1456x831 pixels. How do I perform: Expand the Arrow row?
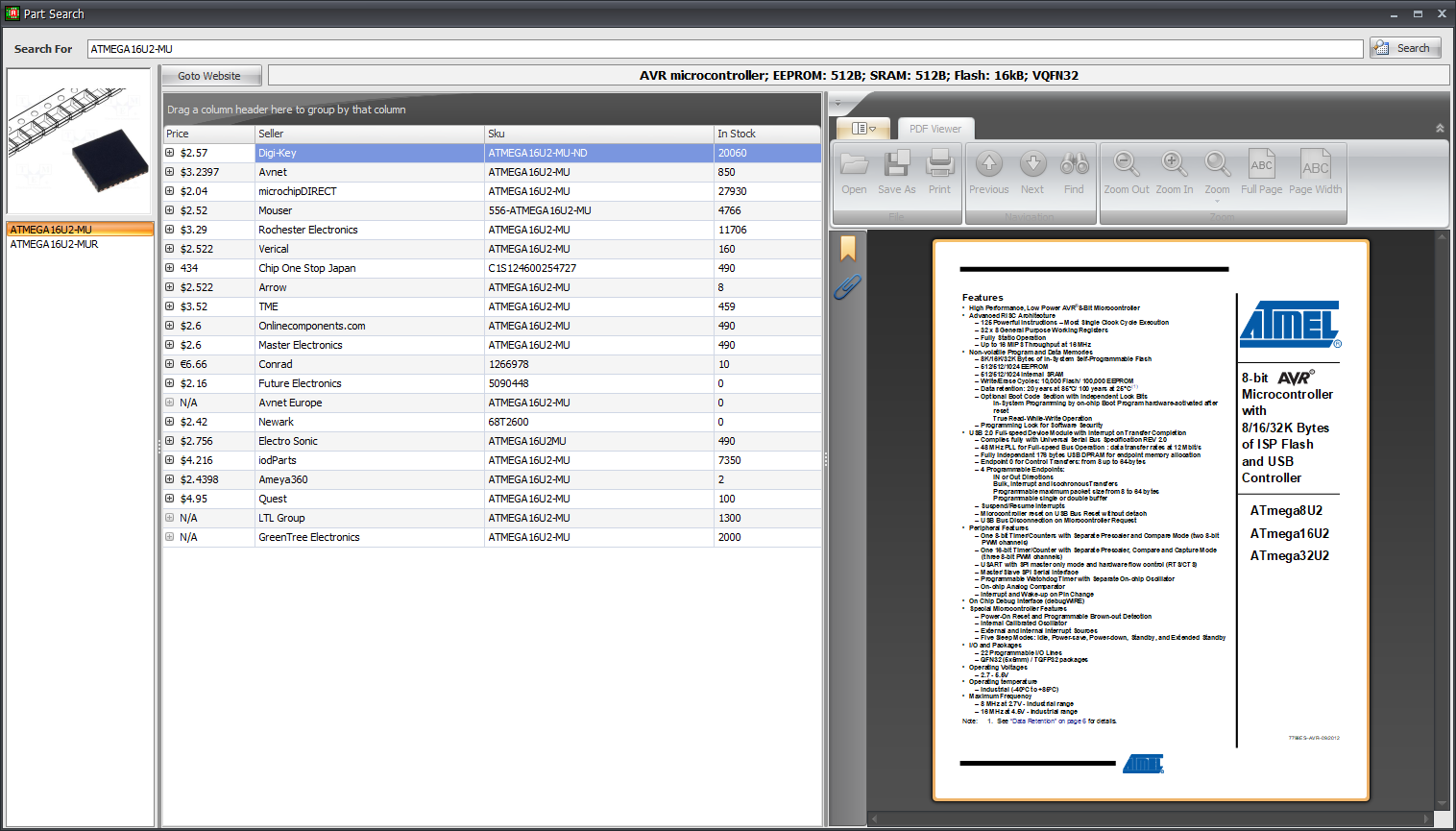[x=170, y=287]
